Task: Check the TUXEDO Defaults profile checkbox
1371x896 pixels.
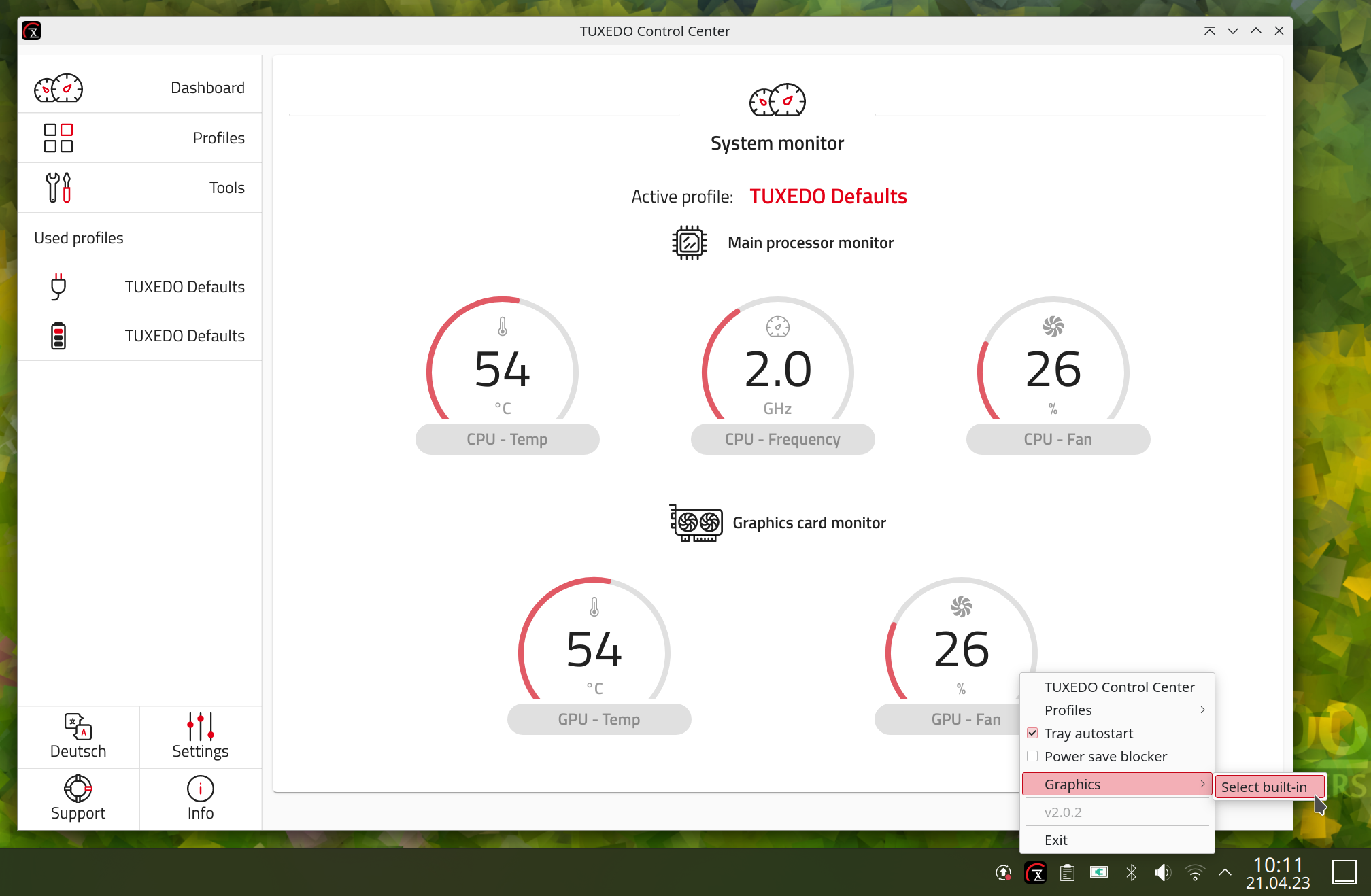Action: click(140, 287)
